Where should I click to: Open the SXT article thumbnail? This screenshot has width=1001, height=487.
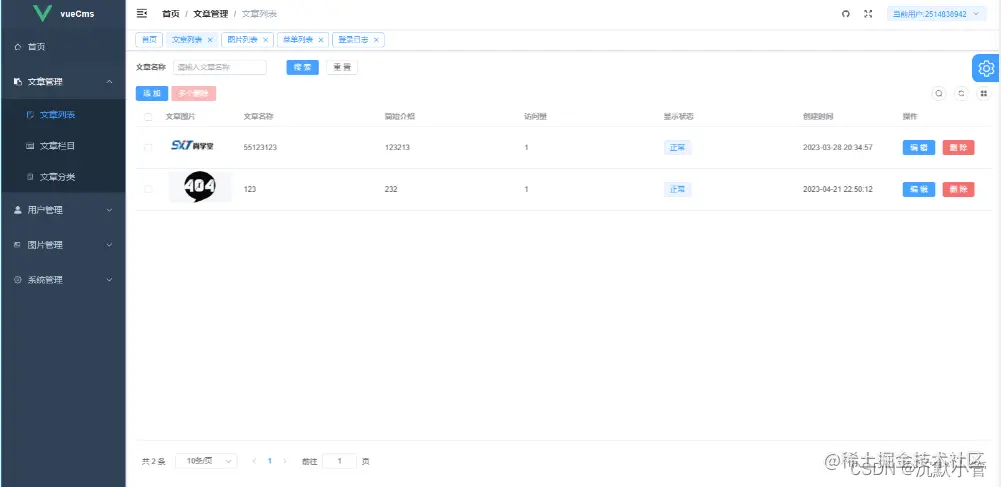pyautogui.click(x=192, y=146)
